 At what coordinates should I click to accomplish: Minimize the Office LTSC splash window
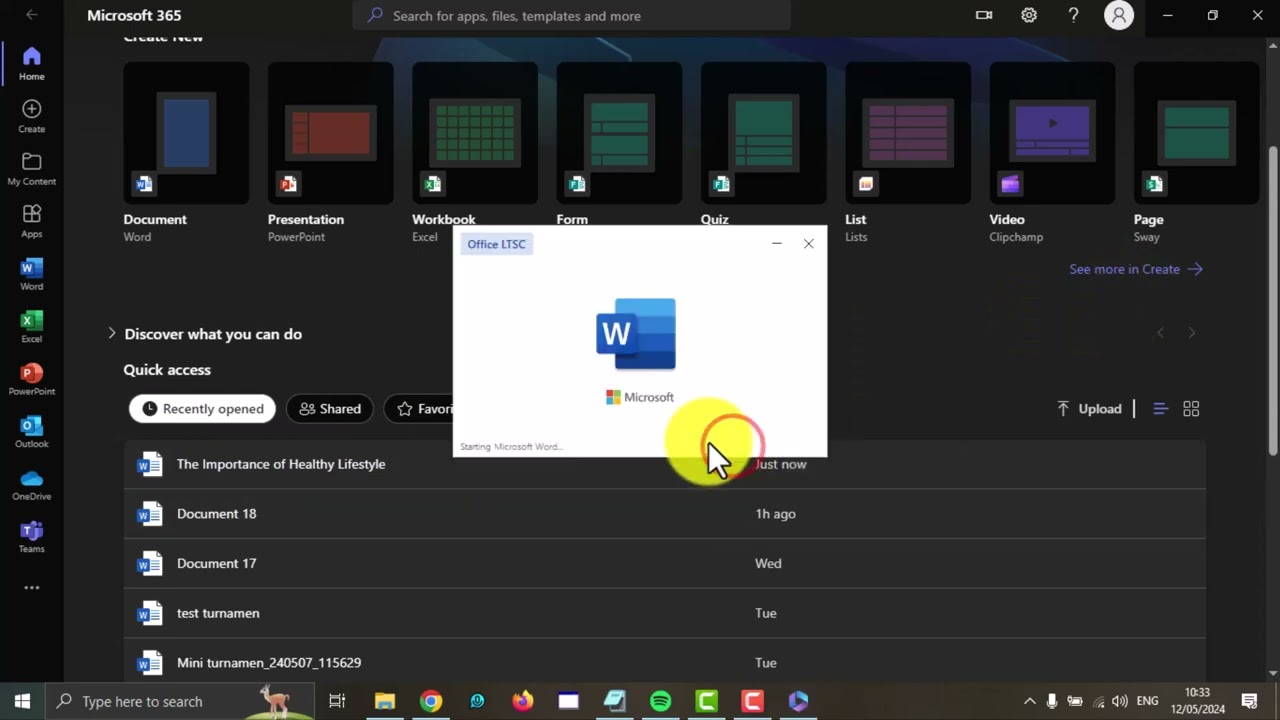pyautogui.click(x=777, y=243)
